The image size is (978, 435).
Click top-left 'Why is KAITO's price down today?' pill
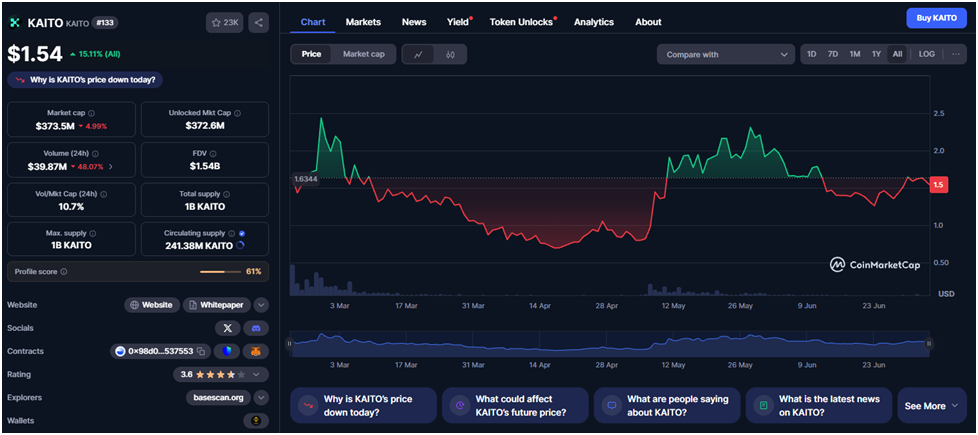point(85,80)
